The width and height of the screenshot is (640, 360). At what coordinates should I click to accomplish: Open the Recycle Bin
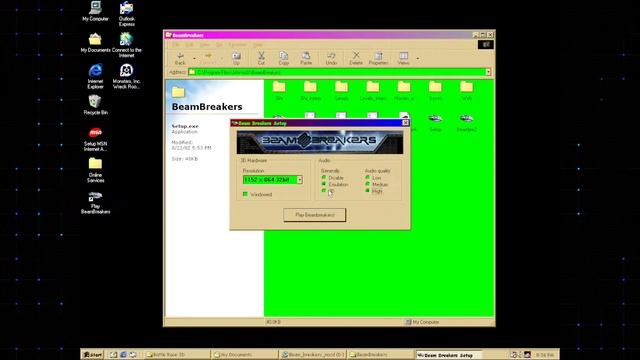point(96,105)
